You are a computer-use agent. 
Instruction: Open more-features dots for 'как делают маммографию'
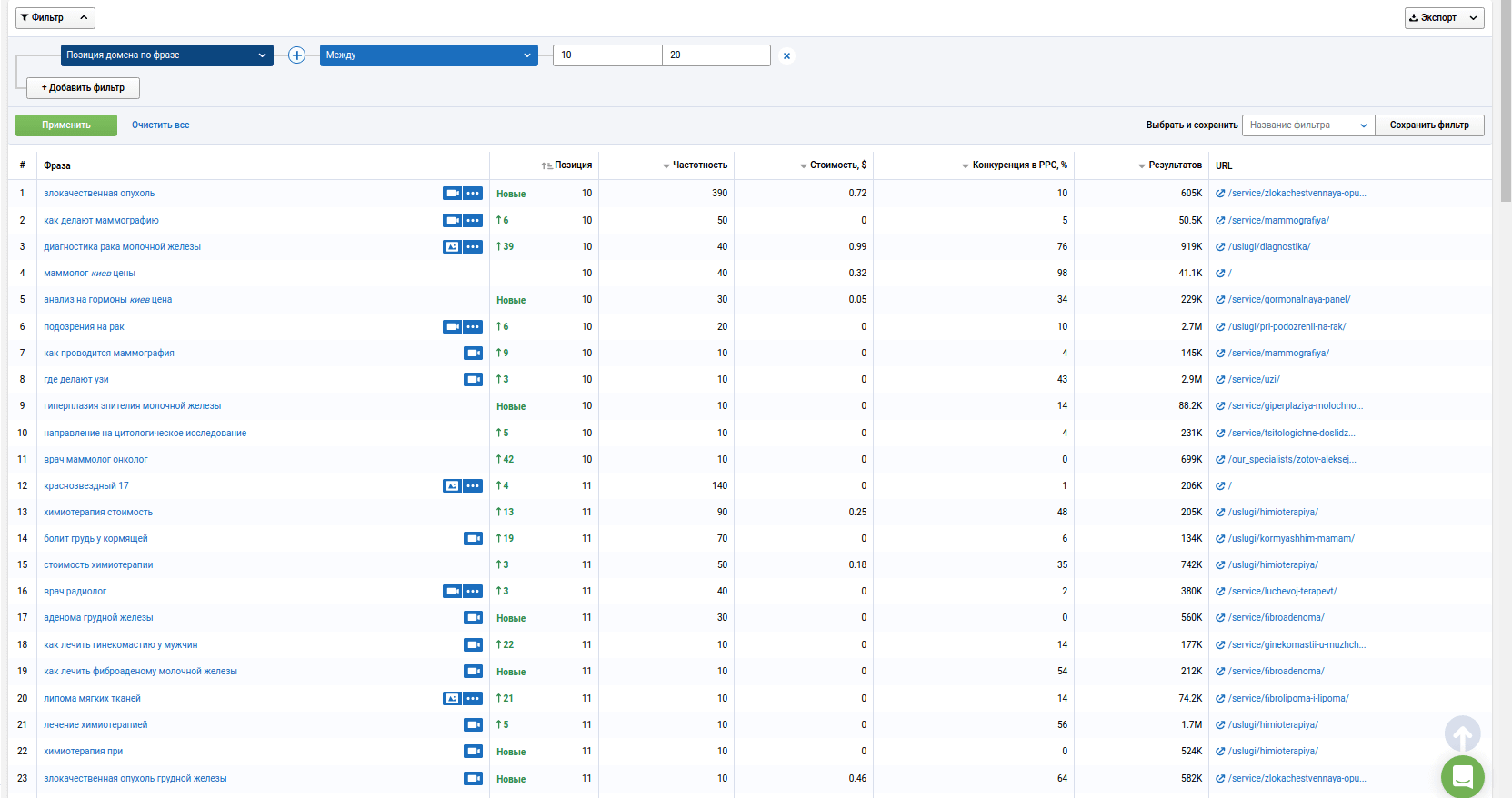pyautogui.click(x=473, y=221)
